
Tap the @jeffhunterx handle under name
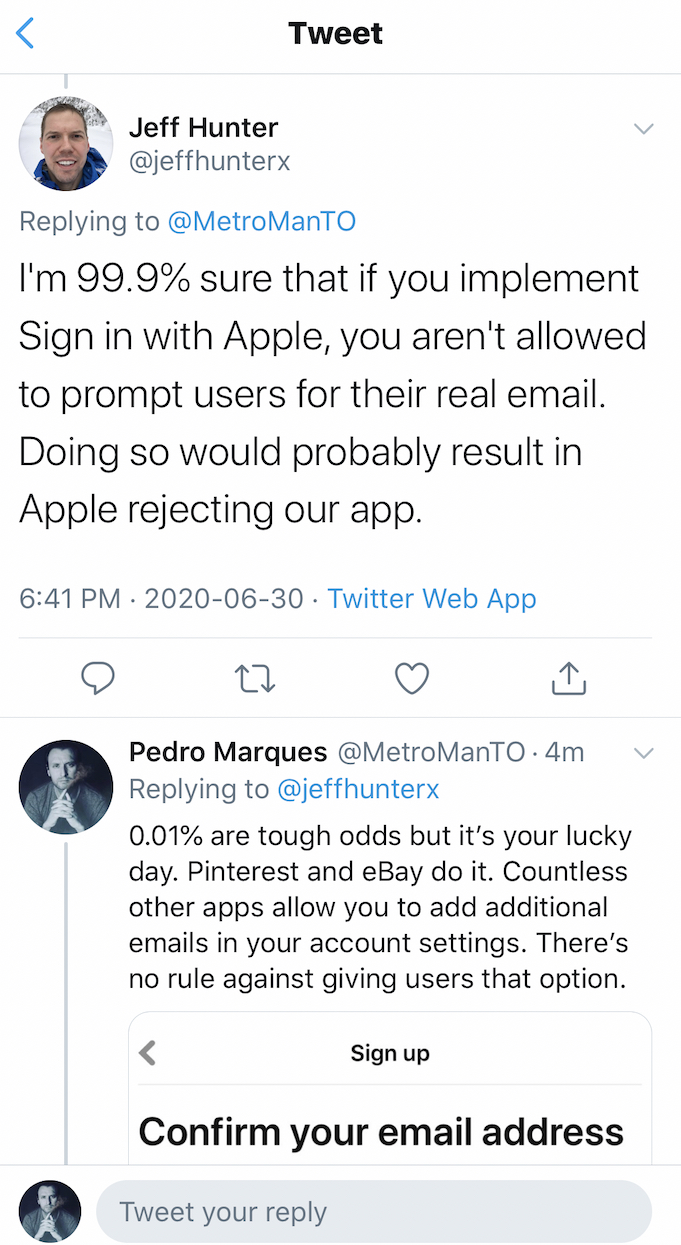(210, 161)
